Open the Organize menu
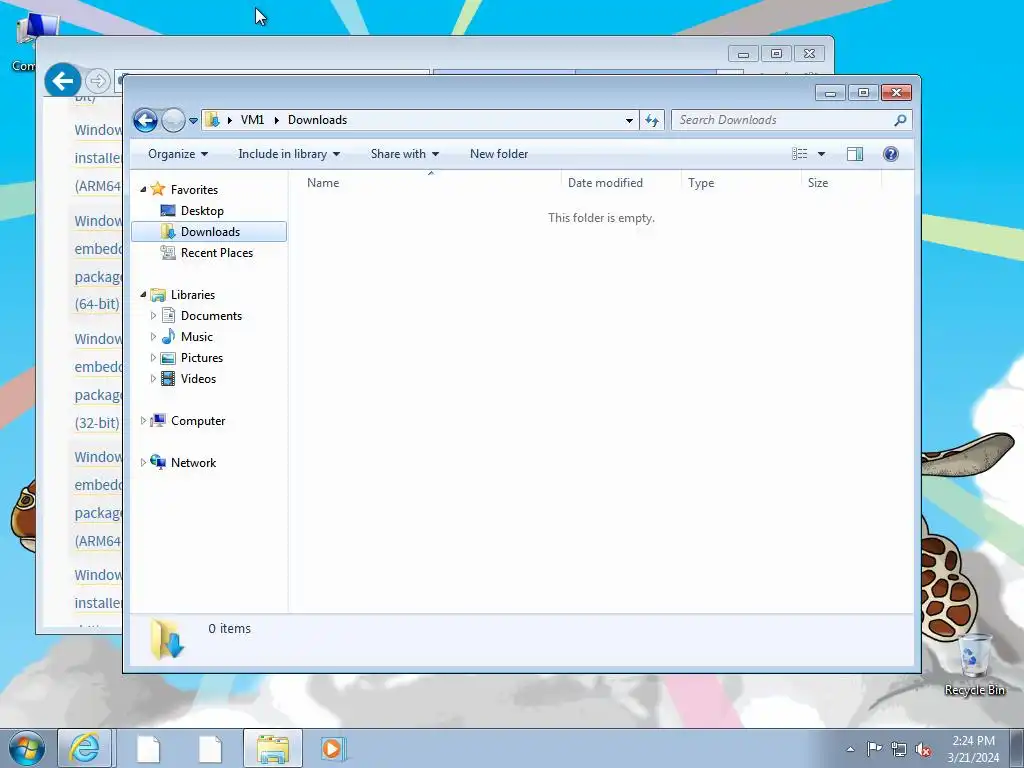 [178, 154]
